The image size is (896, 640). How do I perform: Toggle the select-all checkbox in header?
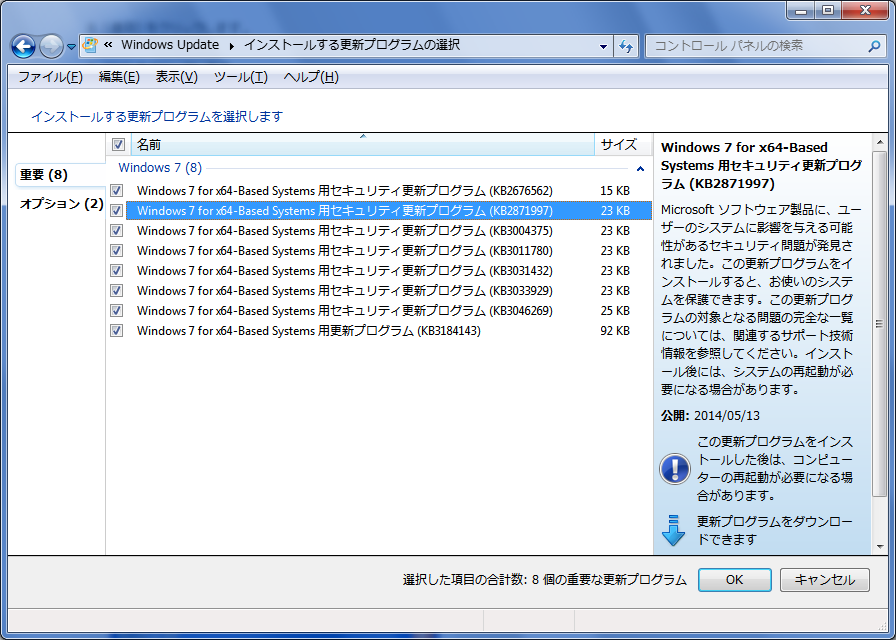118,145
